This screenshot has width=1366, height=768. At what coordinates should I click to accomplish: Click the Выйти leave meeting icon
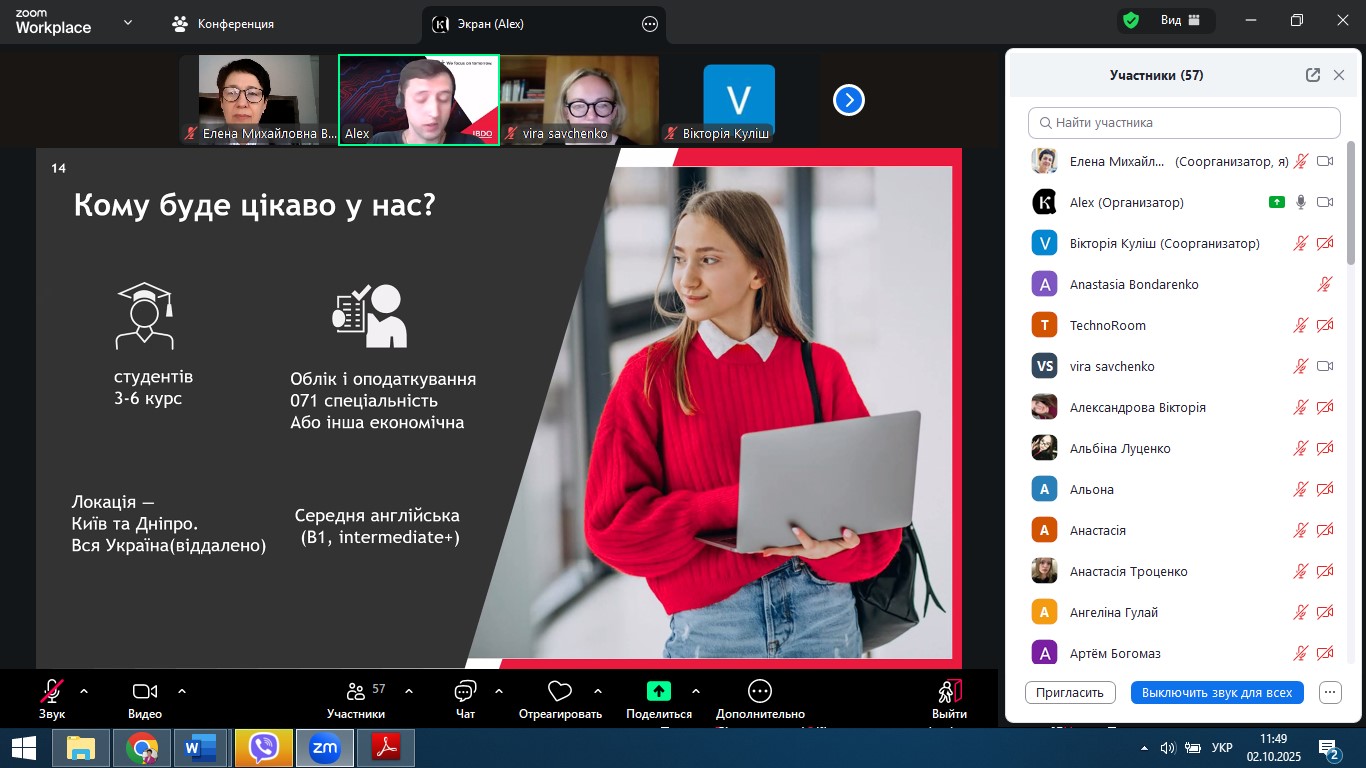[949, 691]
